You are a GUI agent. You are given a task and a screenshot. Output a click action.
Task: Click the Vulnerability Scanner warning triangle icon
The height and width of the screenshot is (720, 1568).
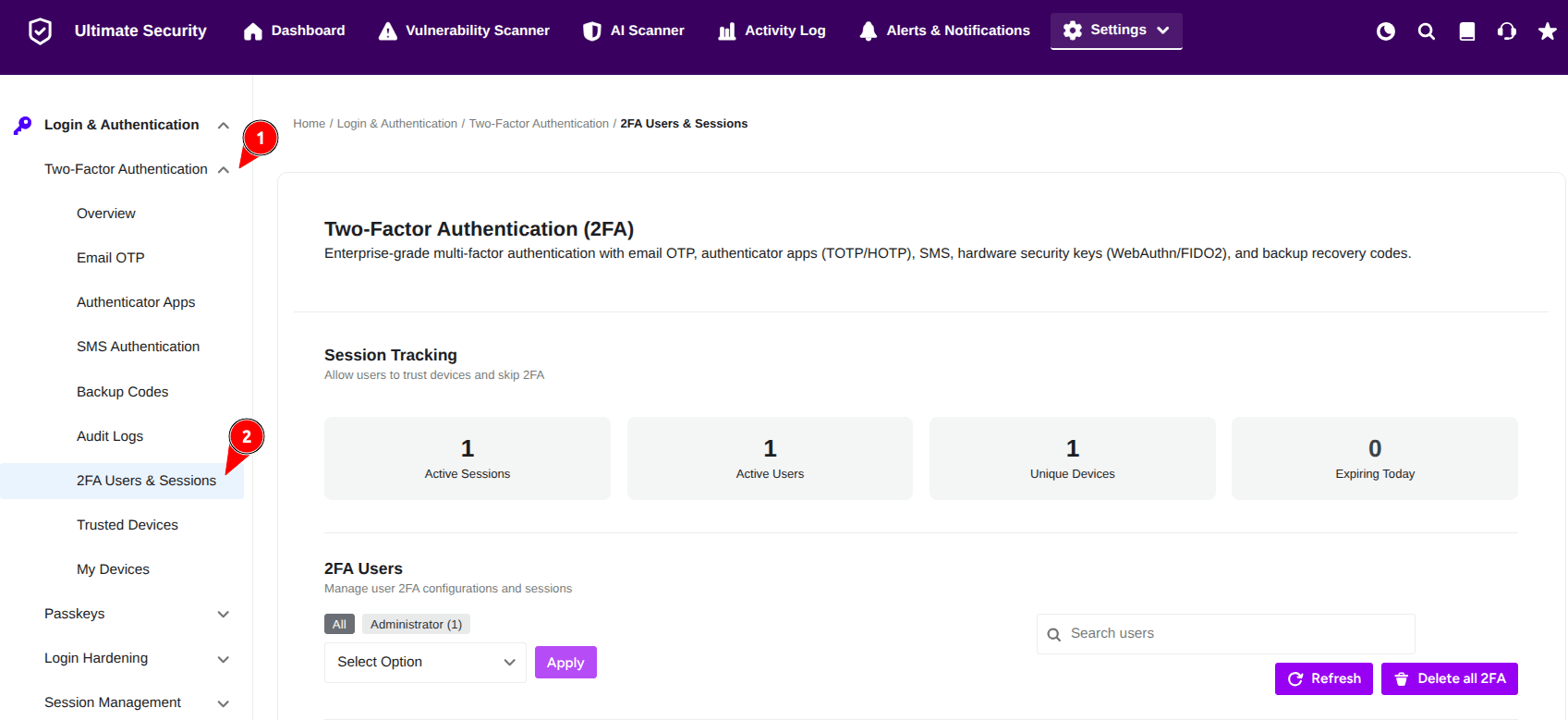coord(388,31)
